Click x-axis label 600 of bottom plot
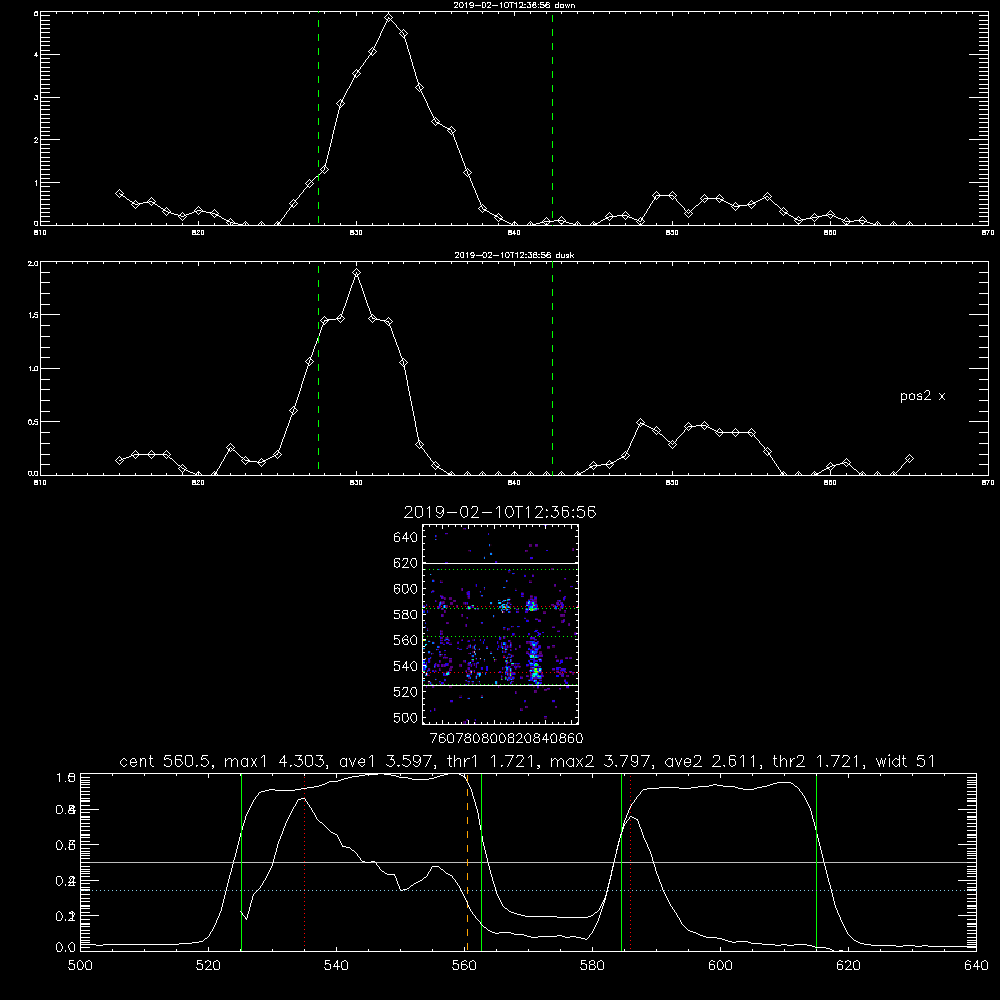 [720, 966]
